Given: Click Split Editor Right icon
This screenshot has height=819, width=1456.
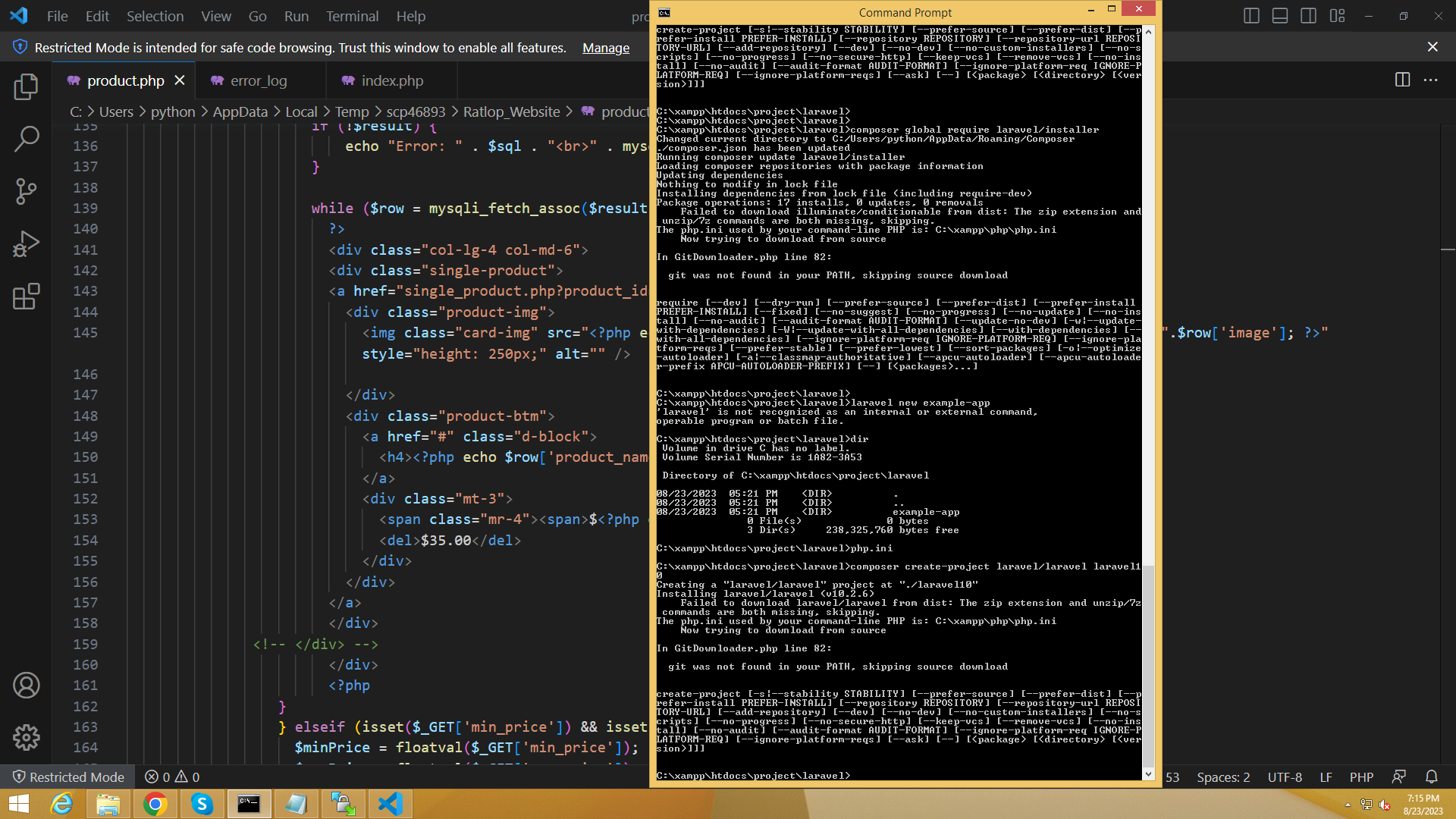Looking at the screenshot, I should click(x=1402, y=80).
